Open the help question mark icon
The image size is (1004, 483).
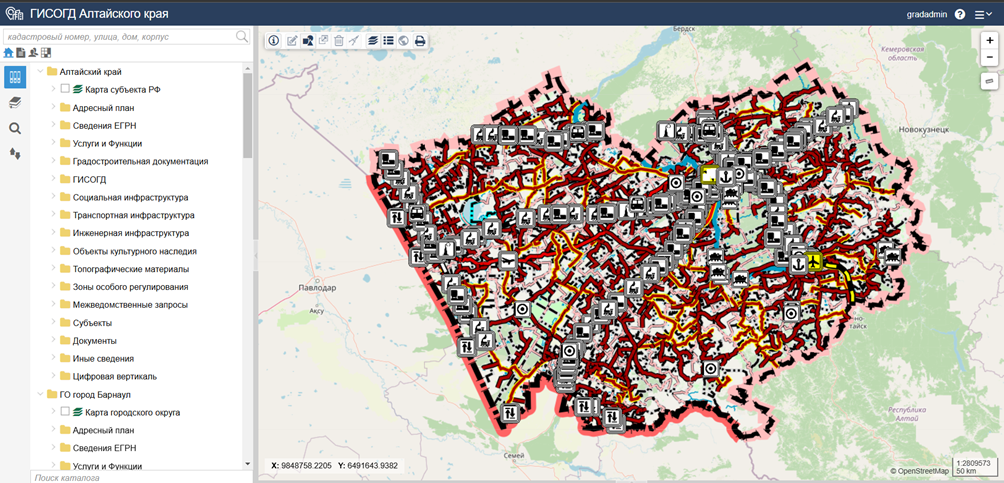(x=960, y=14)
